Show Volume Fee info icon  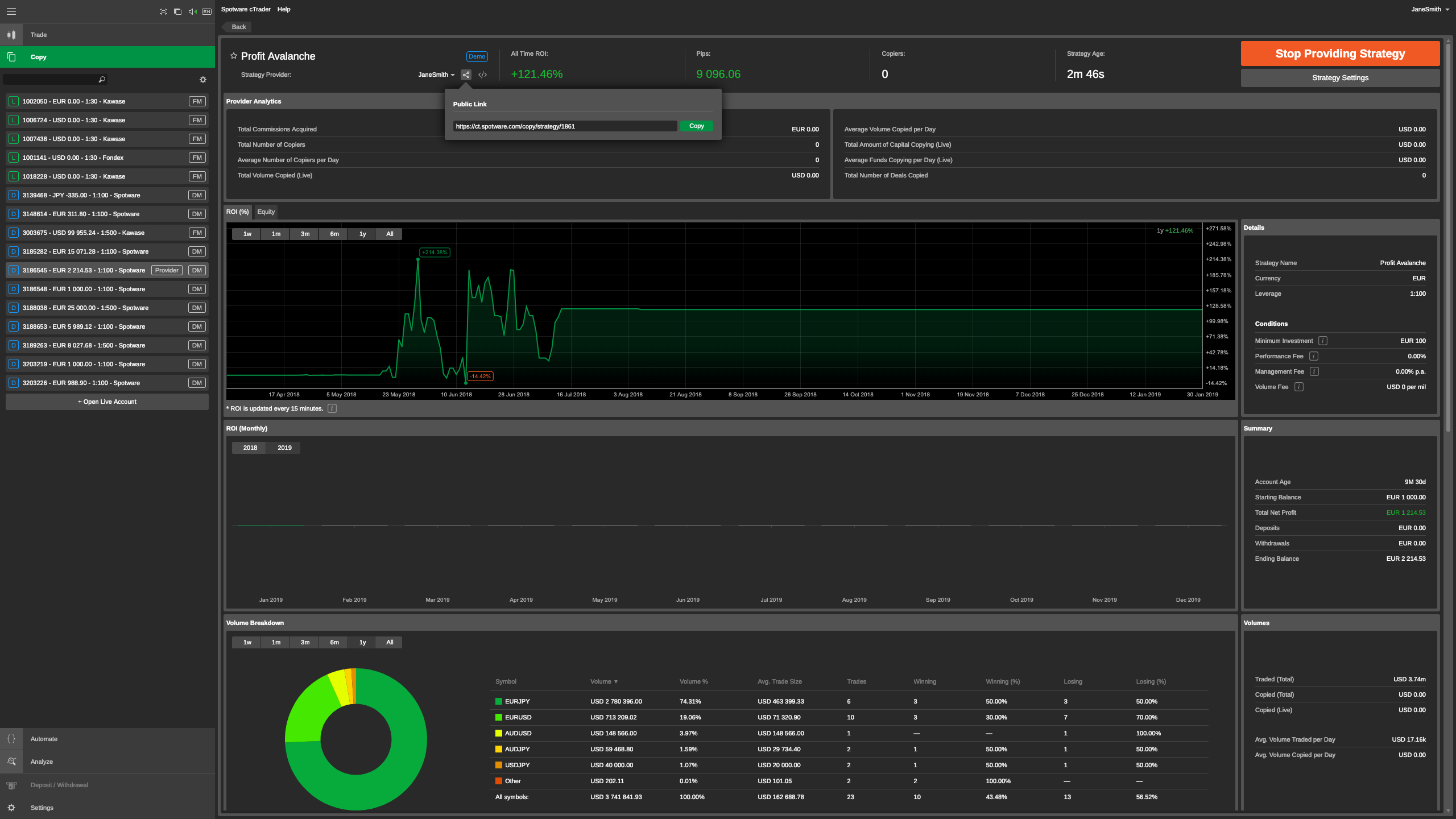1299,387
